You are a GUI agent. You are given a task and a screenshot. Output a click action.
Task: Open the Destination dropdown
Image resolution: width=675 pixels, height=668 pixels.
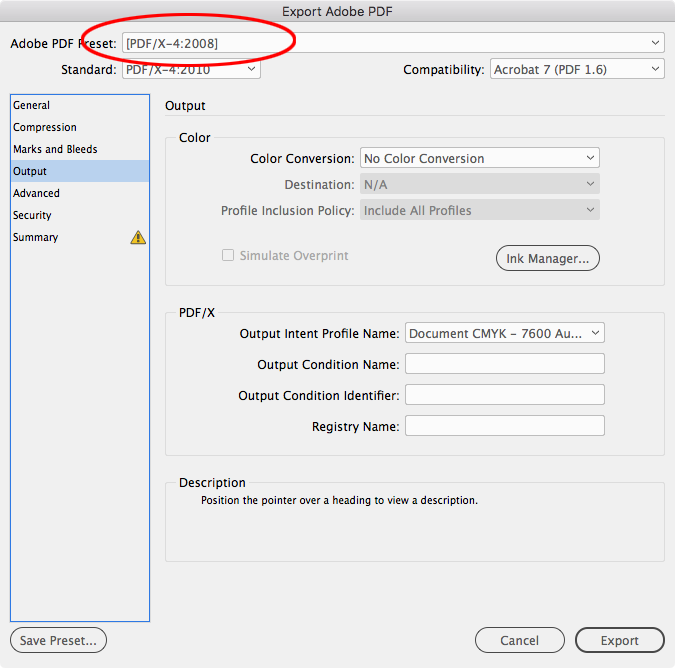480,184
